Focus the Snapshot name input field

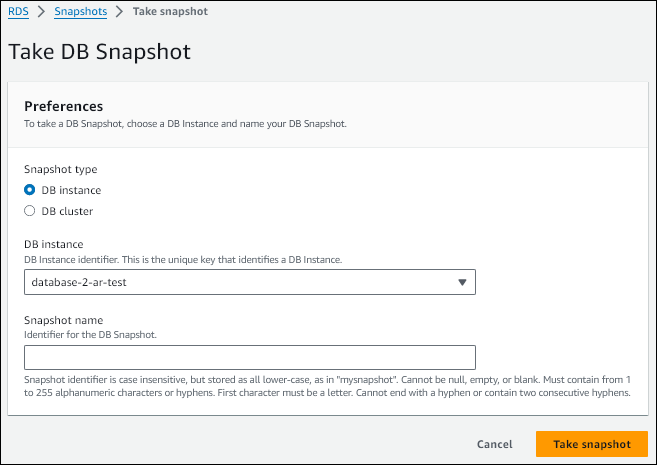tap(249, 358)
